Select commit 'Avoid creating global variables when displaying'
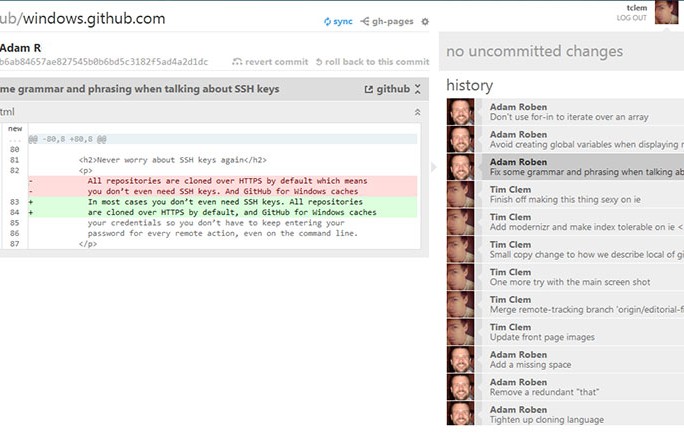684x441 pixels. [x=565, y=139]
